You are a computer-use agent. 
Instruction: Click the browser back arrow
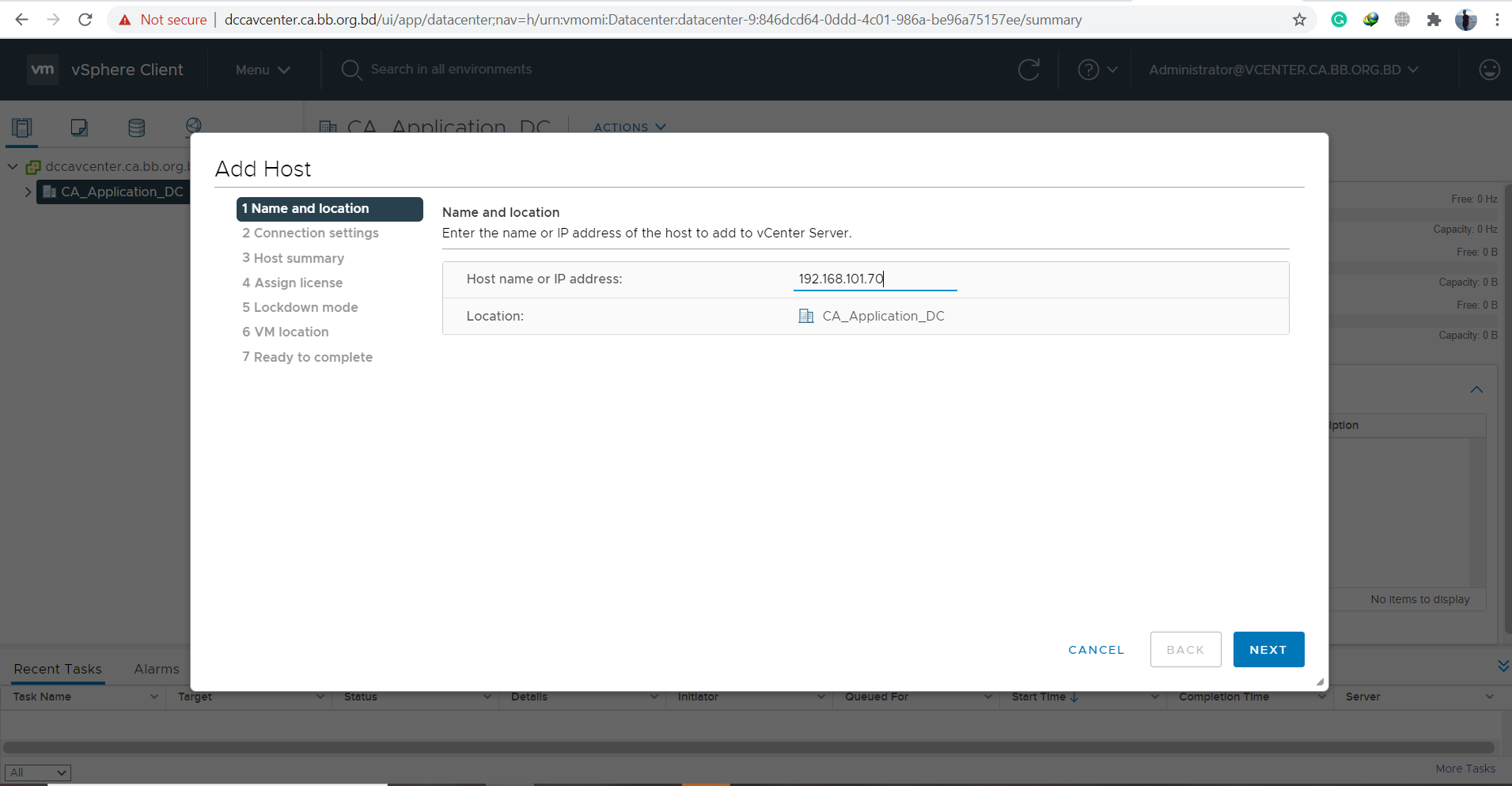pos(21,20)
